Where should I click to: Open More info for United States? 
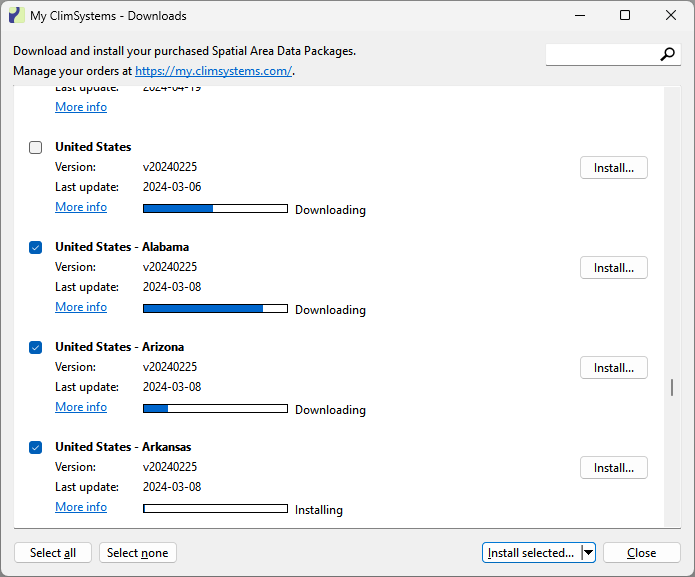[x=81, y=207]
